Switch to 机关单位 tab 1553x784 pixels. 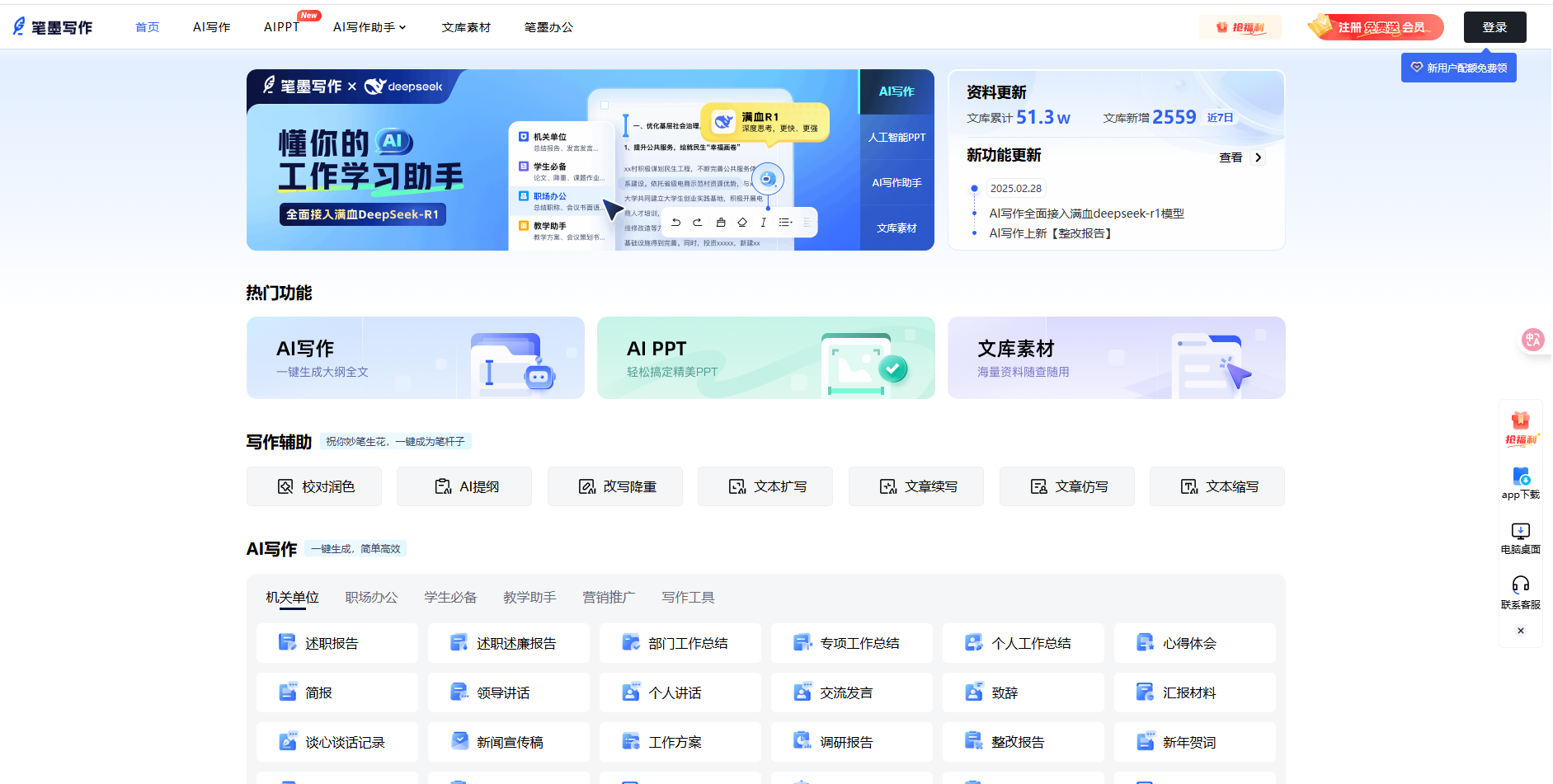pos(292,597)
